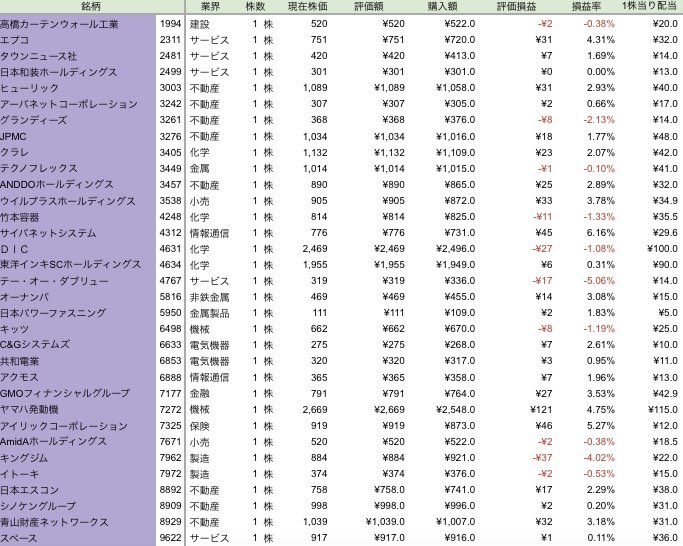Click the タウンニュース社 cell

[x=38, y=56]
